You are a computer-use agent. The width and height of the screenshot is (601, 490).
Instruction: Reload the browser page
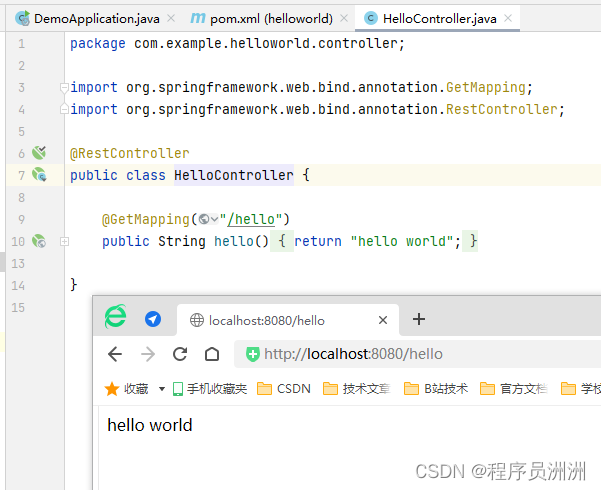click(180, 354)
